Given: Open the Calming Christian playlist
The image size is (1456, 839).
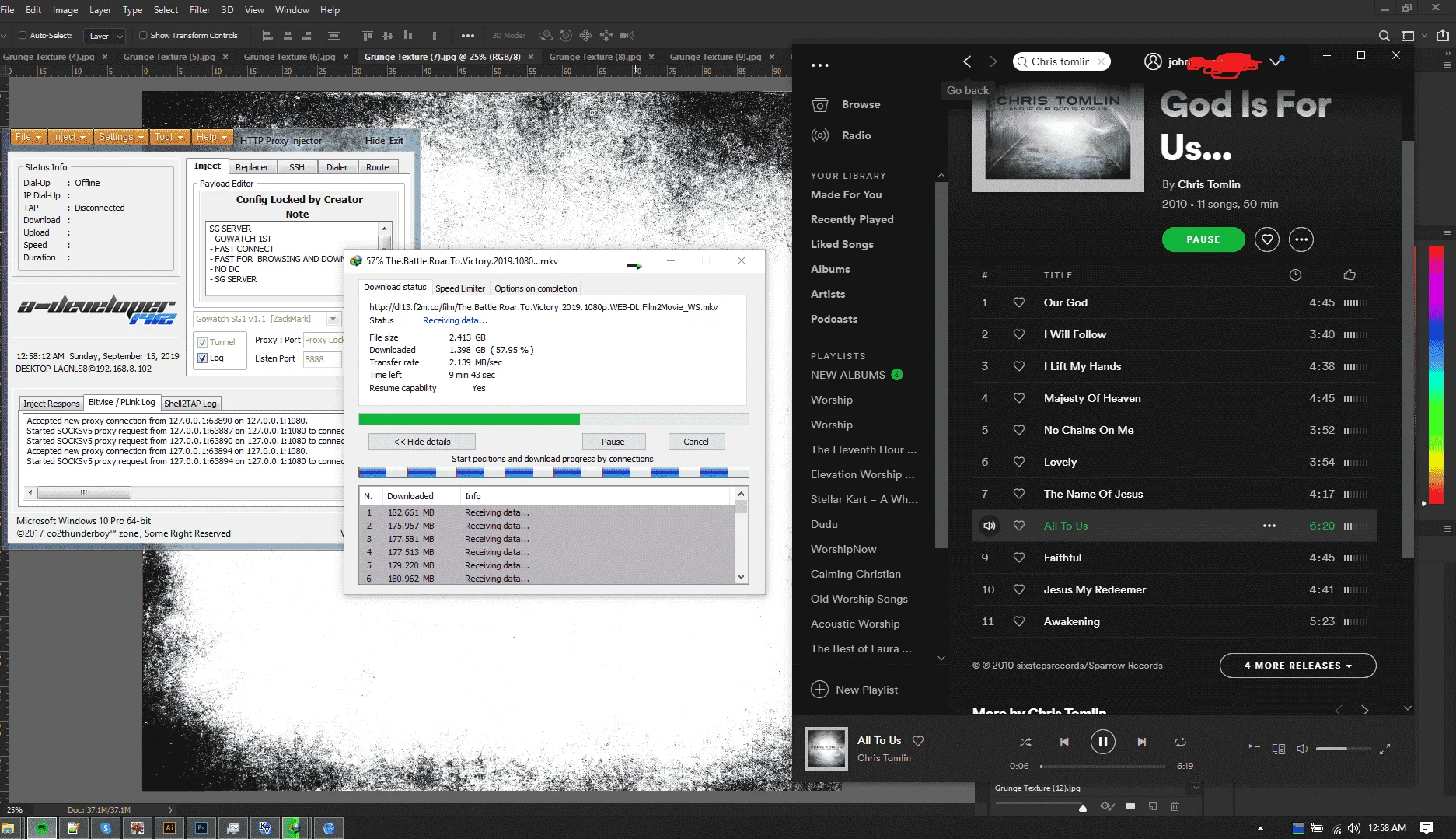Looking at the screenshot, I should 856,574.
